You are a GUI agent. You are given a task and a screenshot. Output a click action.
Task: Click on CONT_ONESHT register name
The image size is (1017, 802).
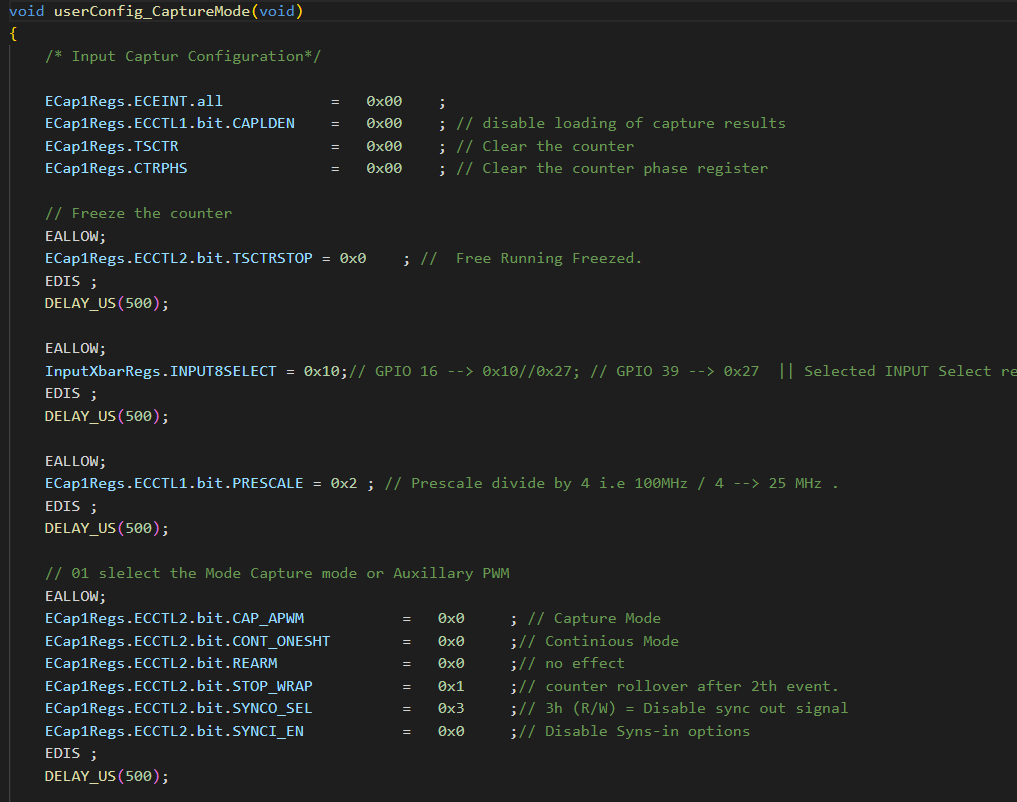187,641
